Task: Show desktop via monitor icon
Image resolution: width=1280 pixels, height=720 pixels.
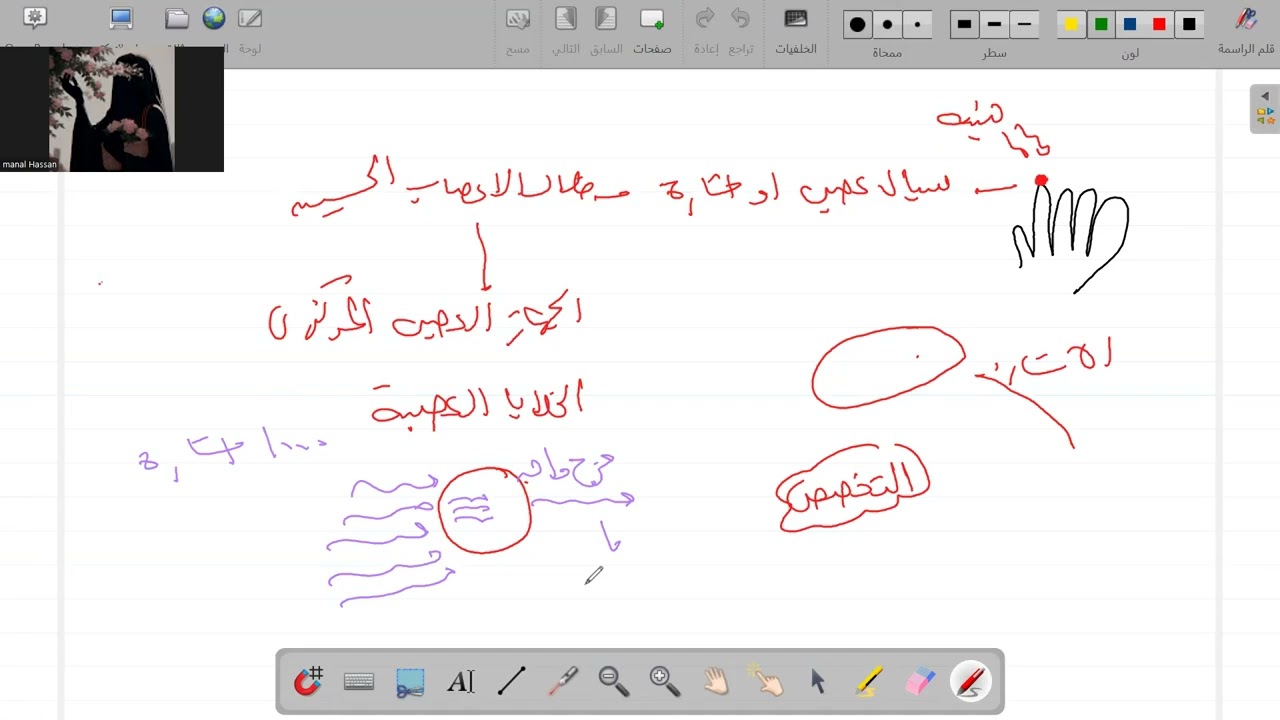Action: pyautogui.click(x=121, y=19)
